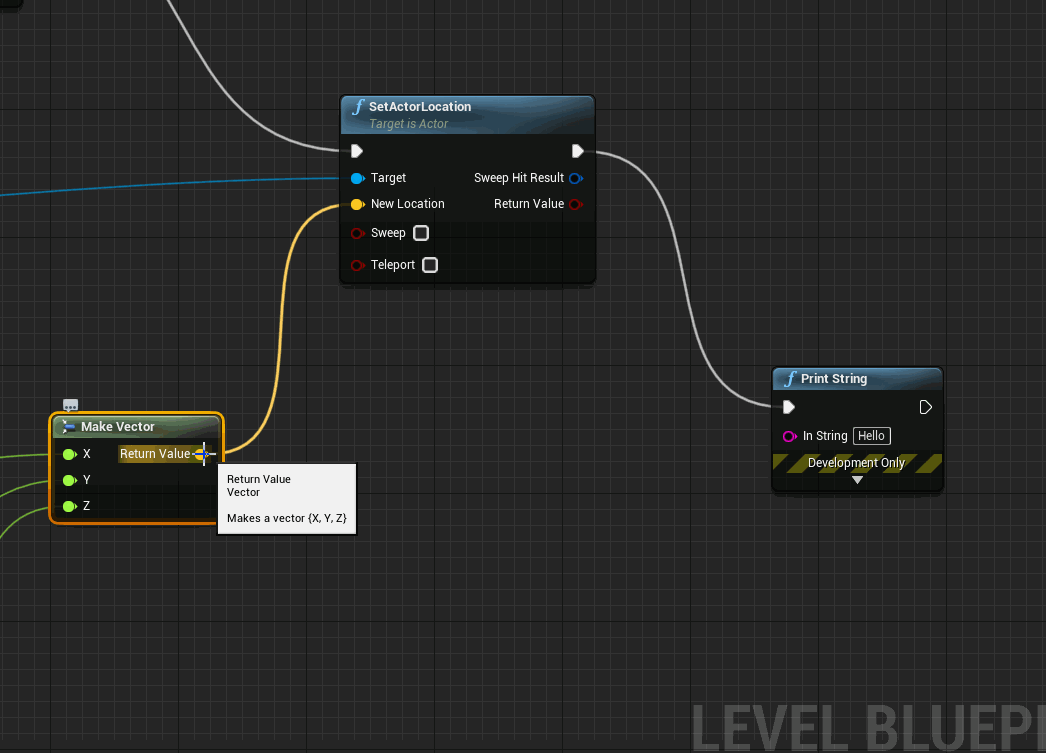Enable the Teleport checkbox
1046x753 pixels.
tap(430, 265)
